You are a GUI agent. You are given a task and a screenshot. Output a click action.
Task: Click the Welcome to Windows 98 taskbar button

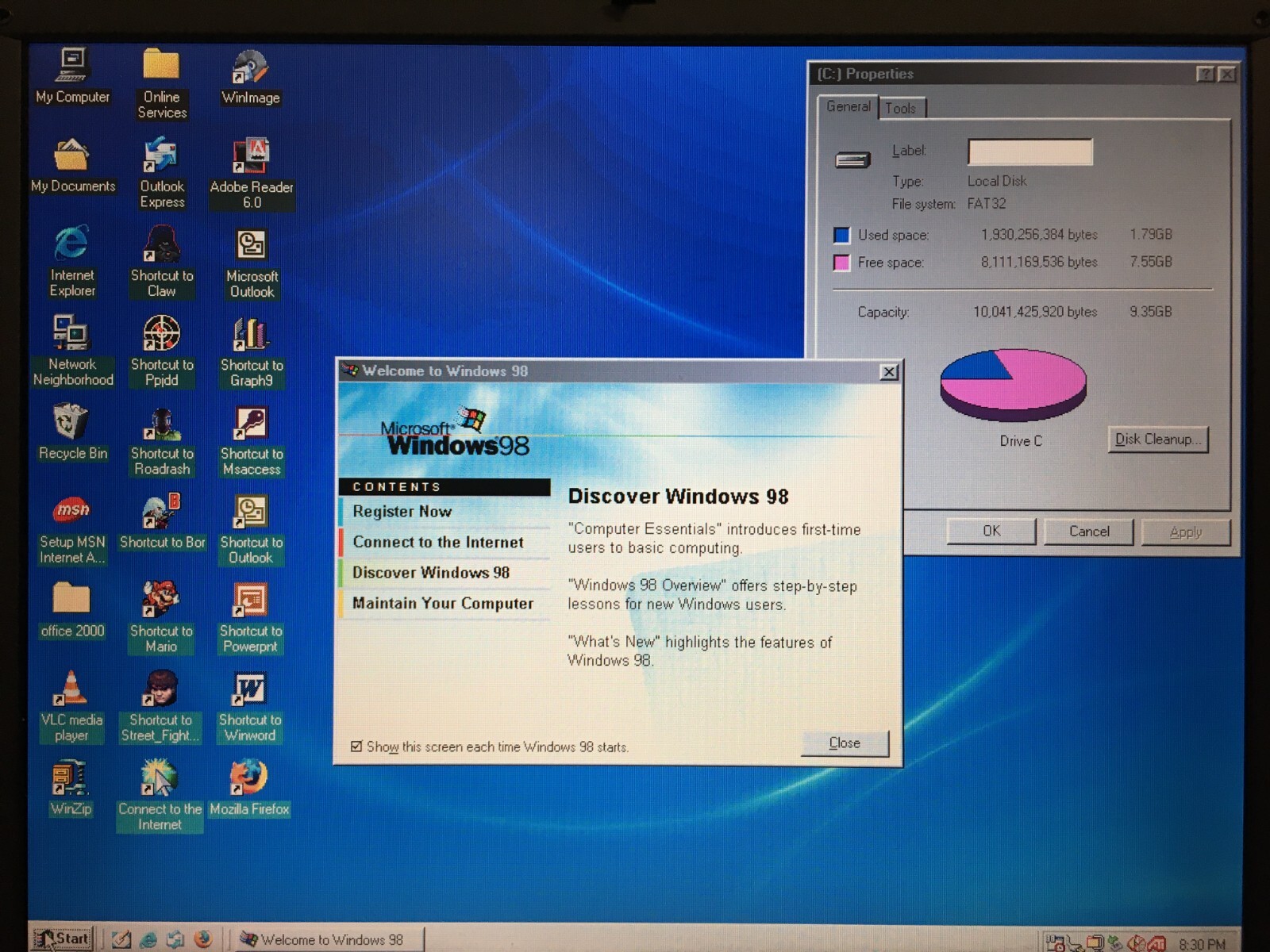tap(329, 939)
